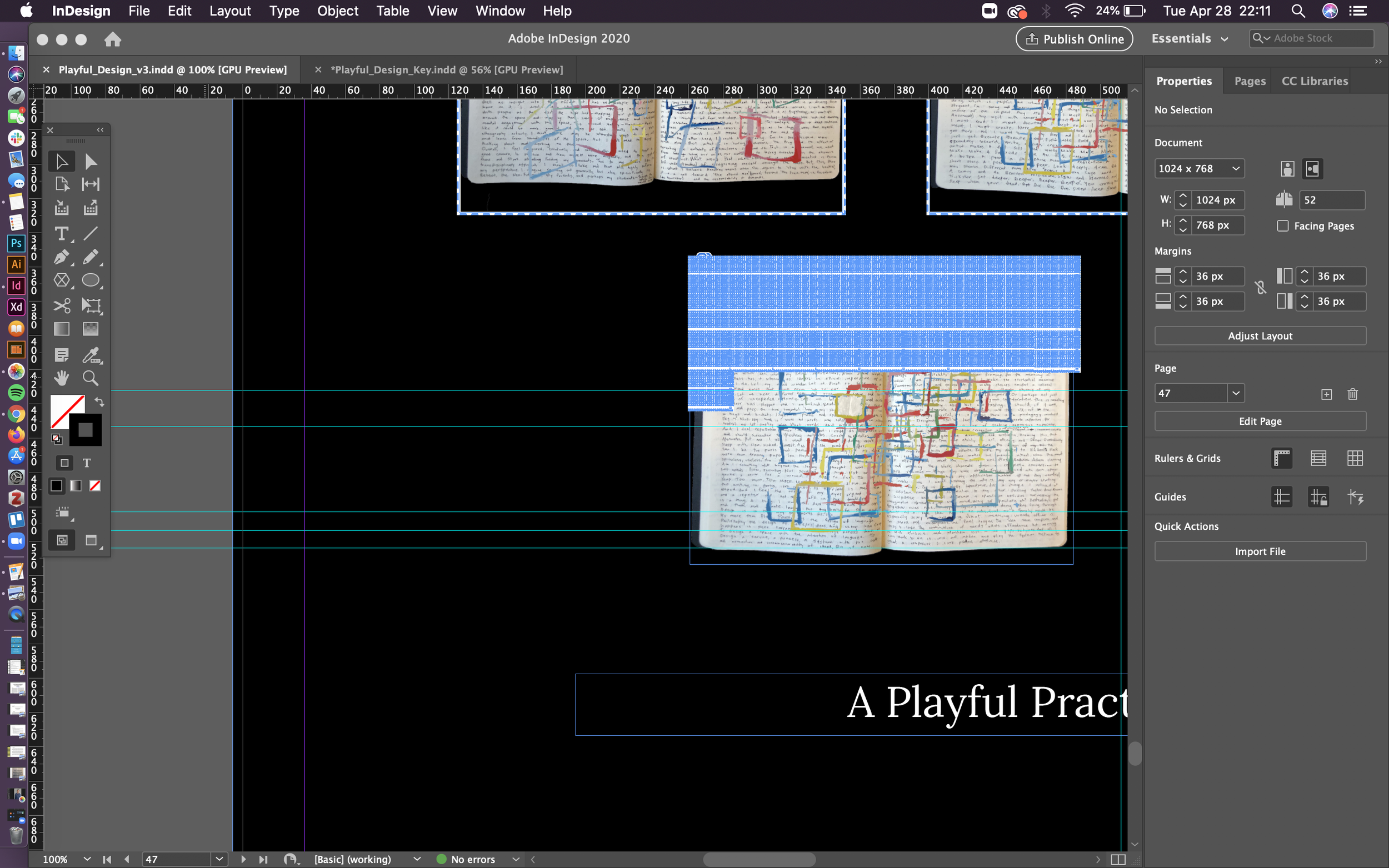Image resolution: width=1389 pixels, height=868 pixels.
Task: Click the Direct Selection tool
Action: click(90, 161)
